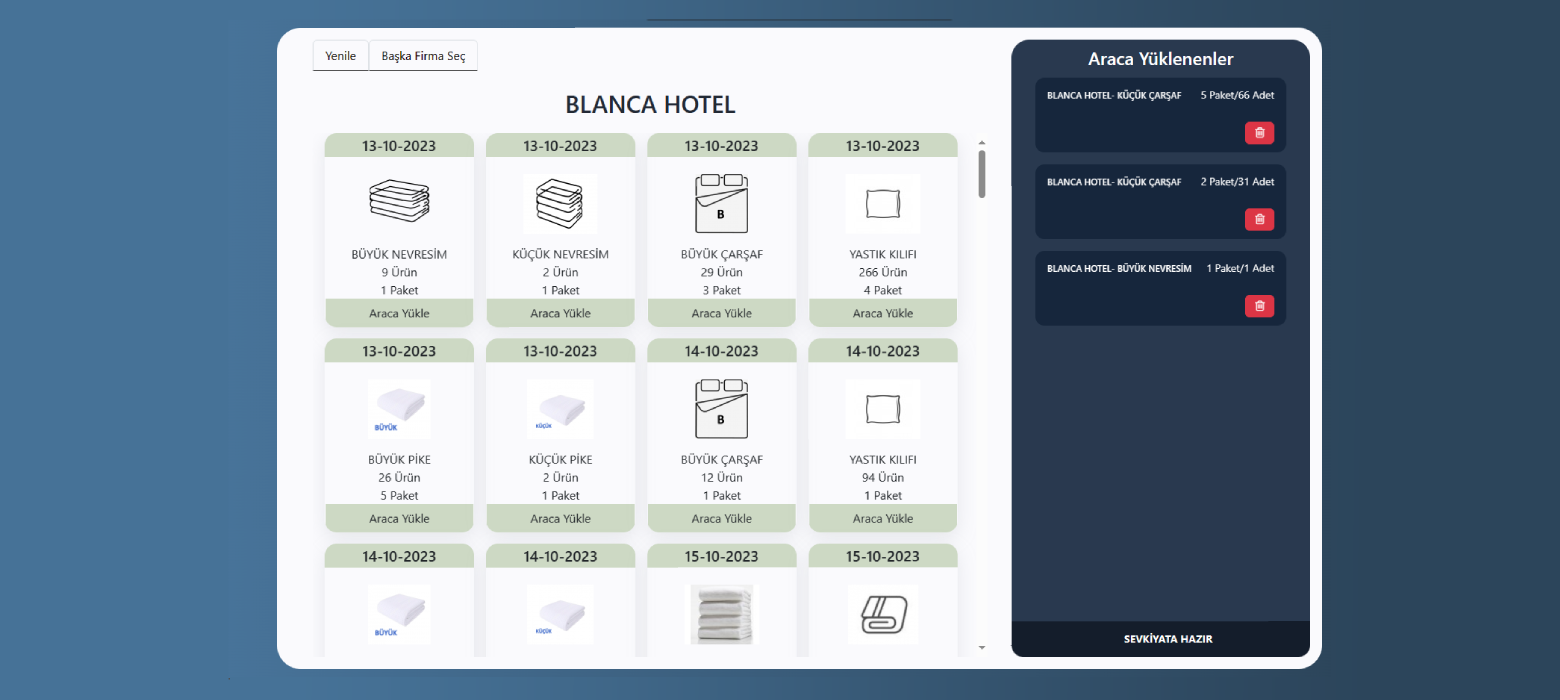Click the Araca Yüklenenler panel title
1560x700 pixels.
pos(1160,59)
